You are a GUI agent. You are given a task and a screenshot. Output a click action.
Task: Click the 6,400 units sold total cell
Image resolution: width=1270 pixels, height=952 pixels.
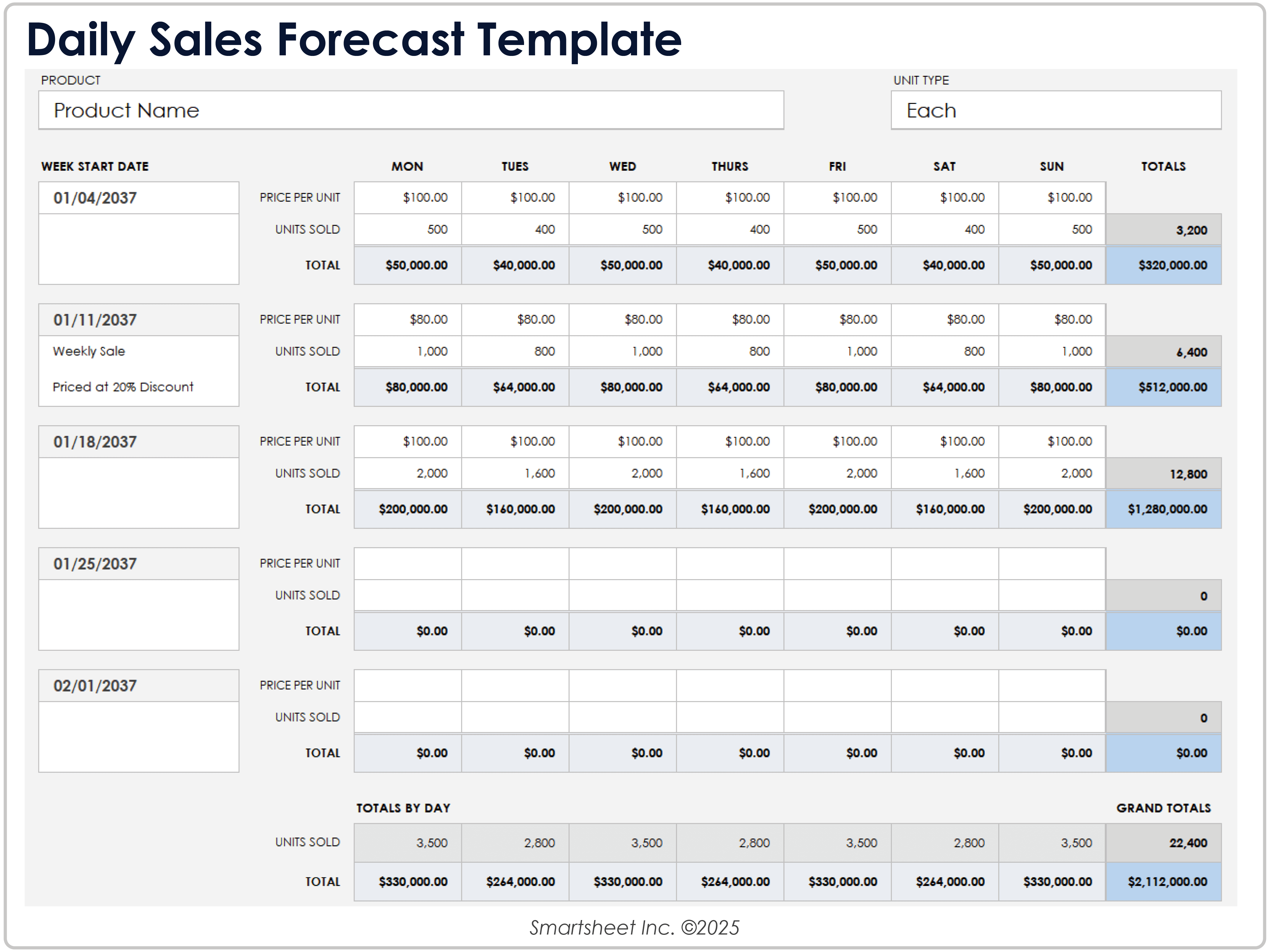click(x=1163, y=352)
